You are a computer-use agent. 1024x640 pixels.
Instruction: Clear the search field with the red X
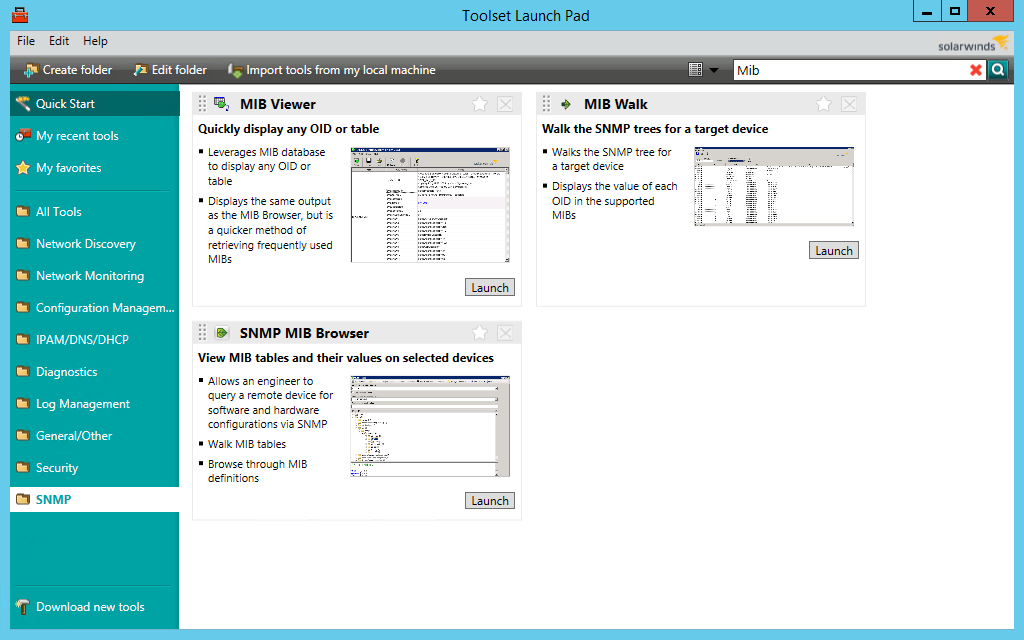pyautogui.click(x=977, y=70)
